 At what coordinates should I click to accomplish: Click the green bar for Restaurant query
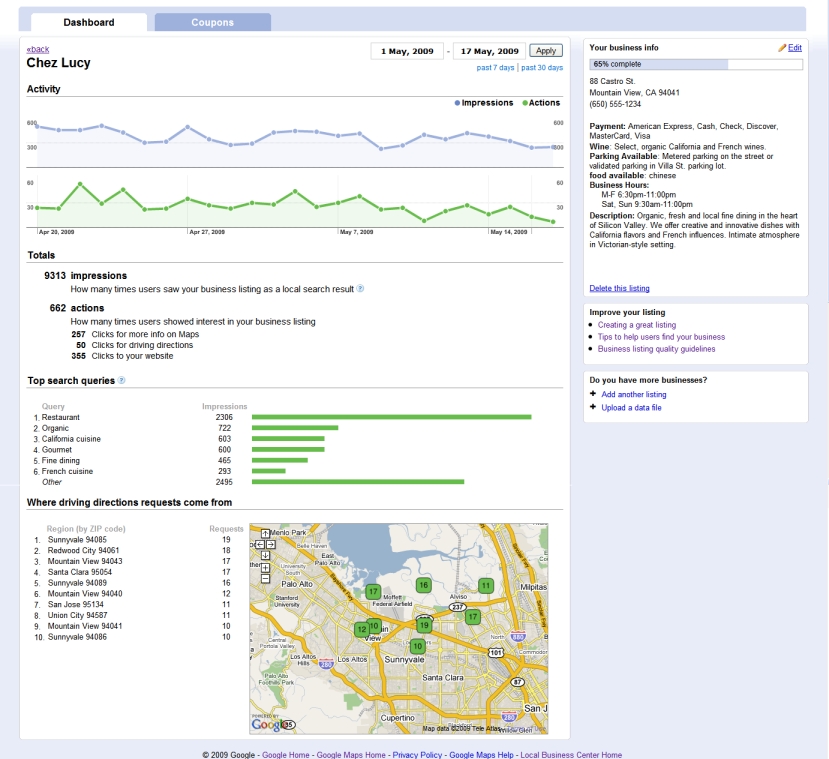tap(391, 417)
